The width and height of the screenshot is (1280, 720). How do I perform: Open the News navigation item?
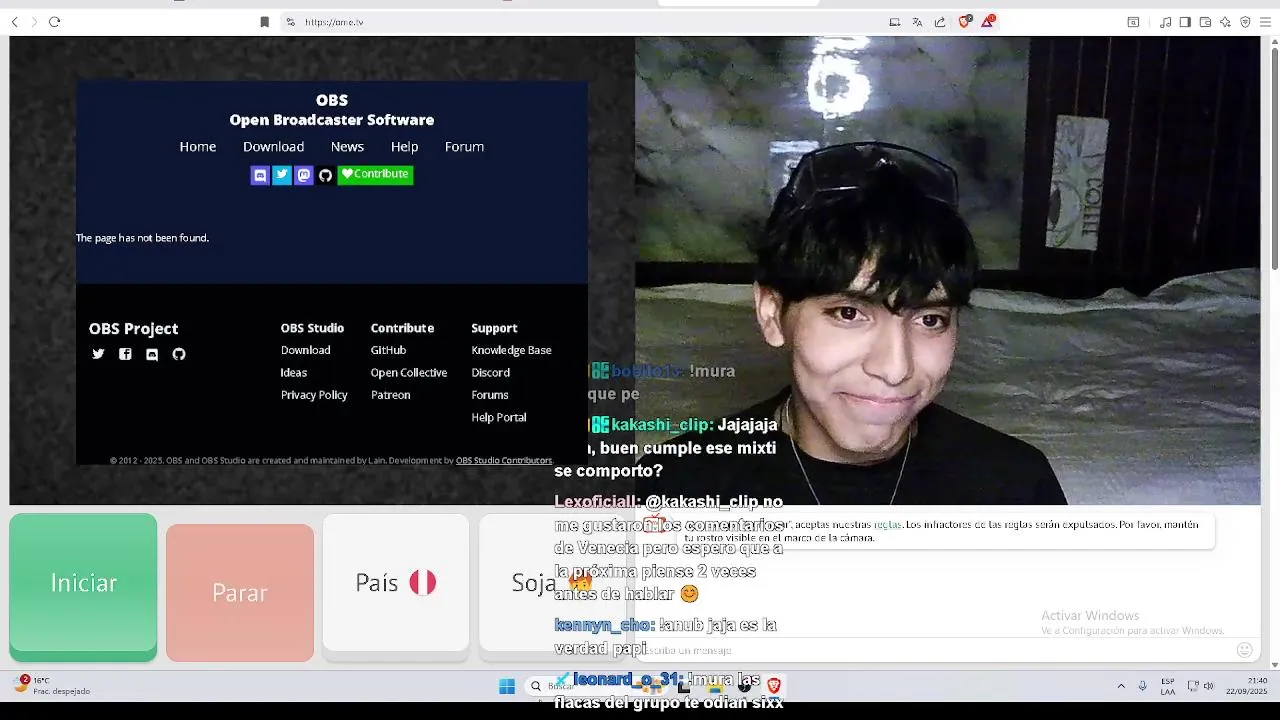coord(347,147)
